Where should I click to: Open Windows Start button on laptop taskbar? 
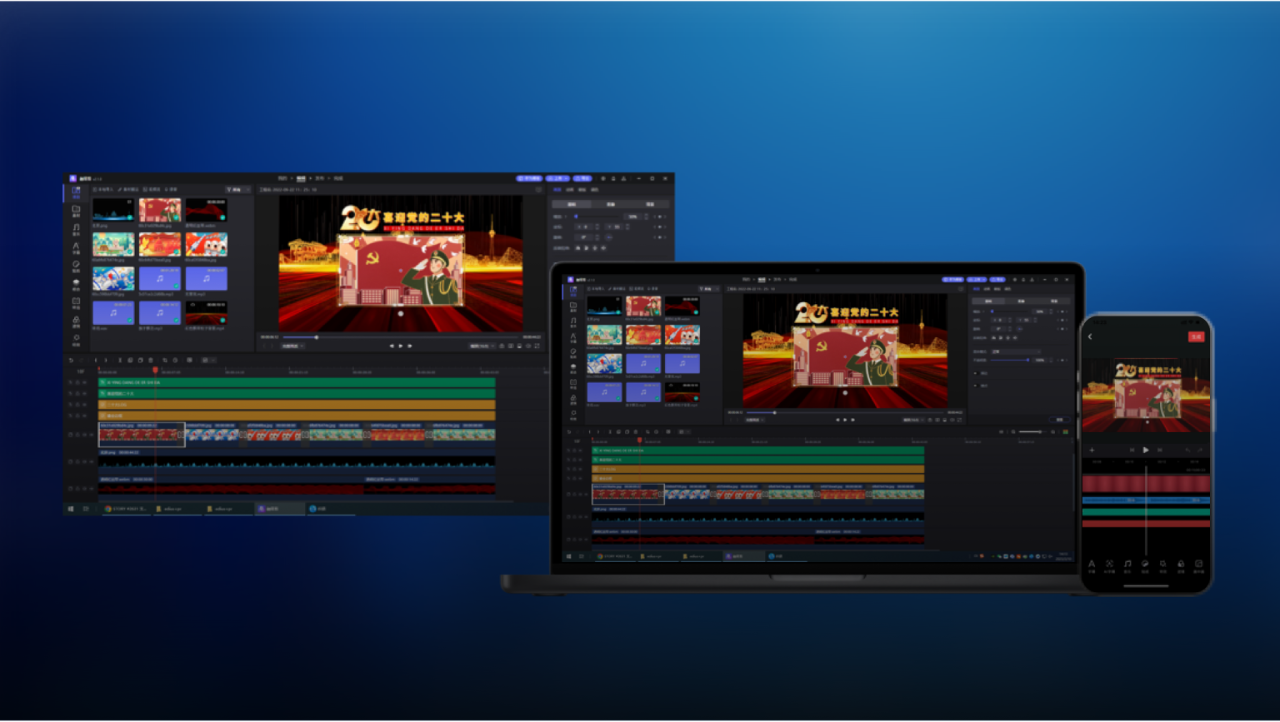pos(567,555)
